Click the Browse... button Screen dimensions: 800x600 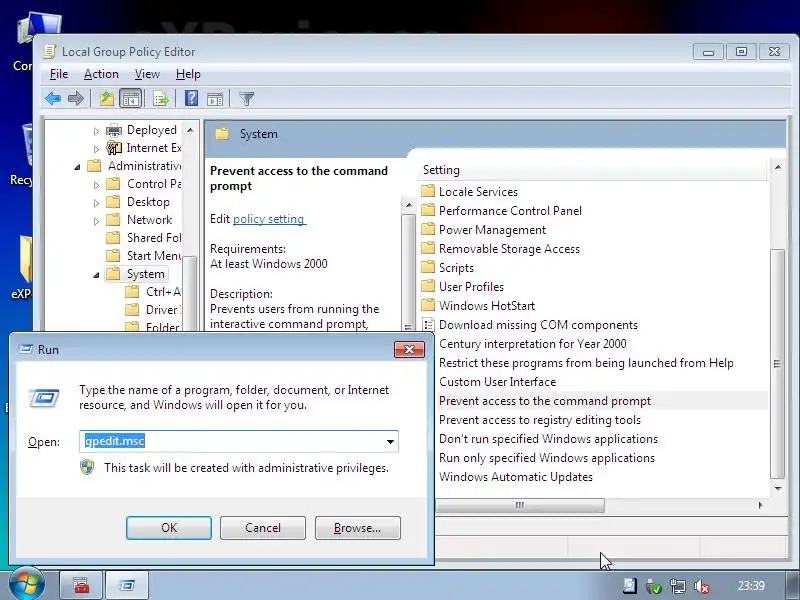[358, 528]
